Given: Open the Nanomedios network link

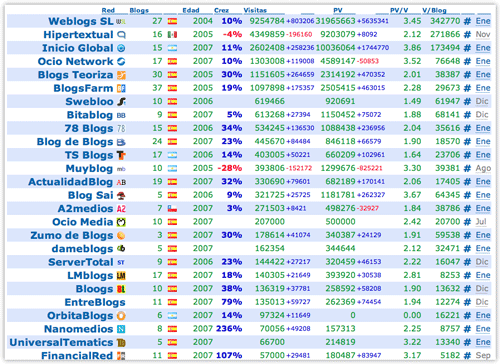Looking at the screenshot, I should (79, 329).
